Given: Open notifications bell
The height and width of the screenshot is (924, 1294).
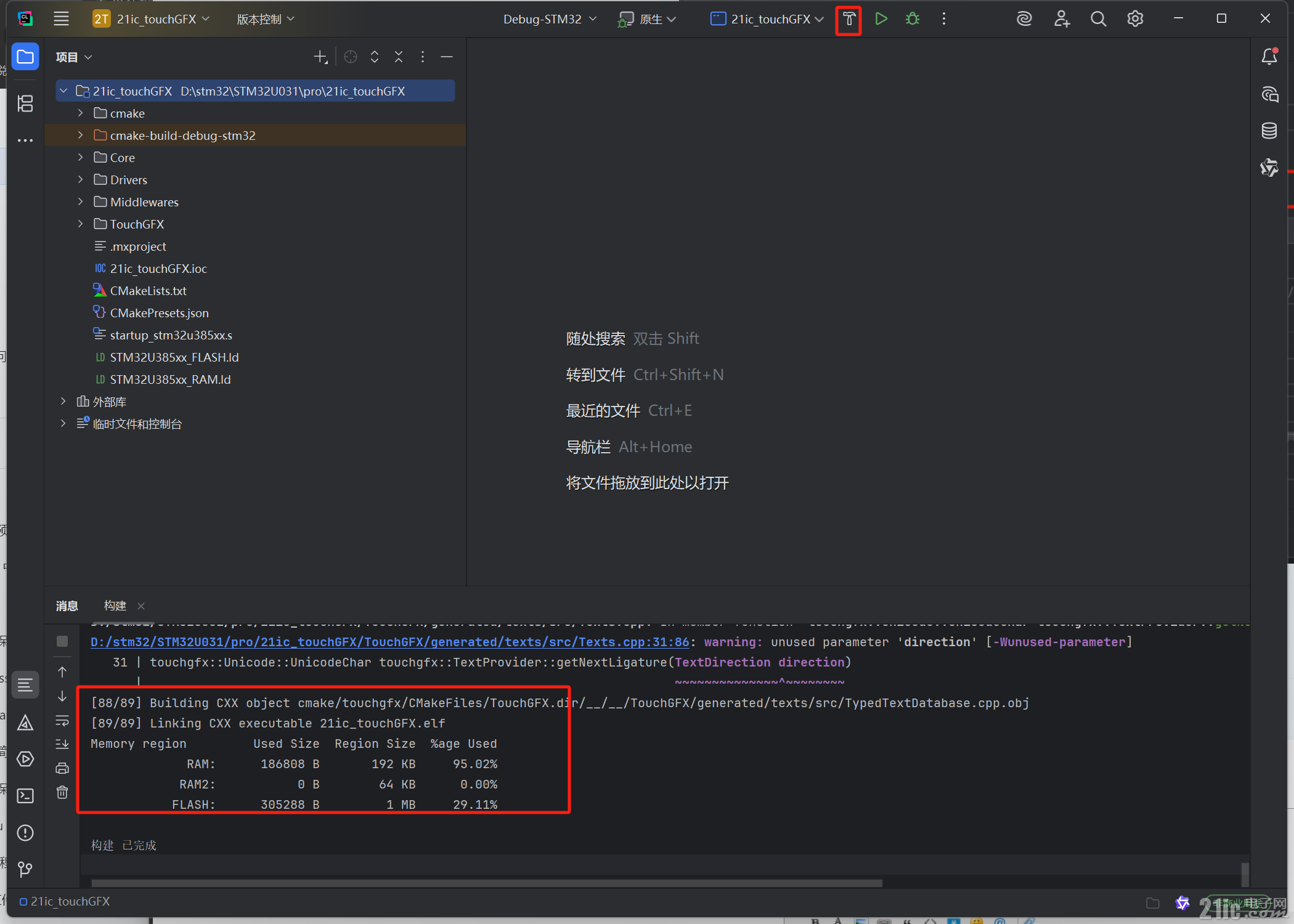Looking at the screenshot, I should click(1269, 57).
